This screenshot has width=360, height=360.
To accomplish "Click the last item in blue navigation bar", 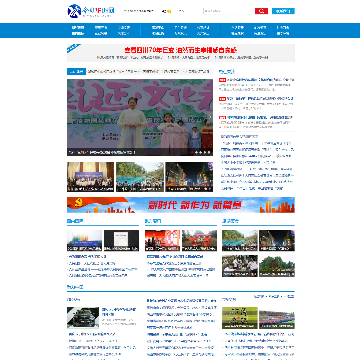I will point(283,33).
